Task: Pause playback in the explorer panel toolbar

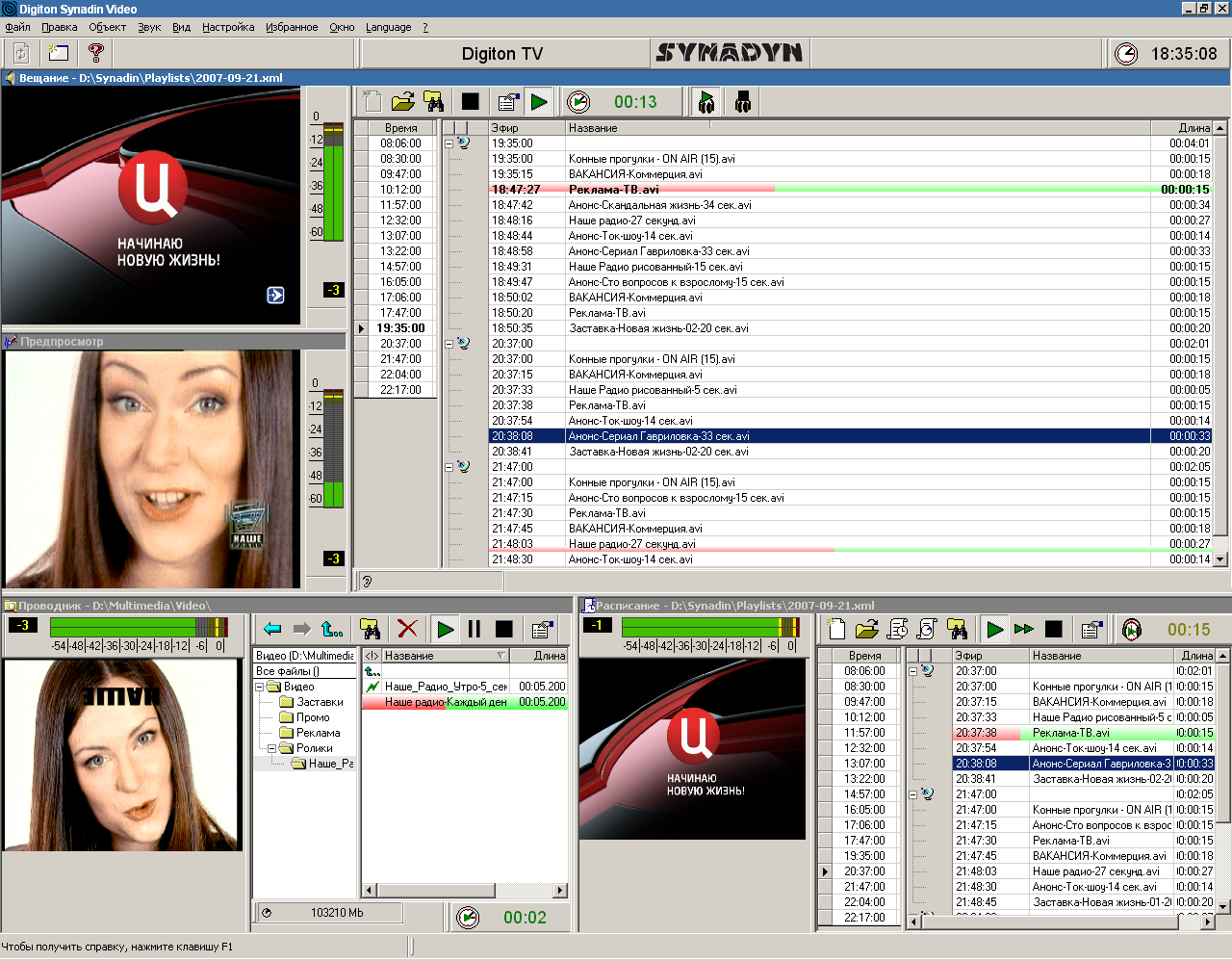Action: point(474,629)
